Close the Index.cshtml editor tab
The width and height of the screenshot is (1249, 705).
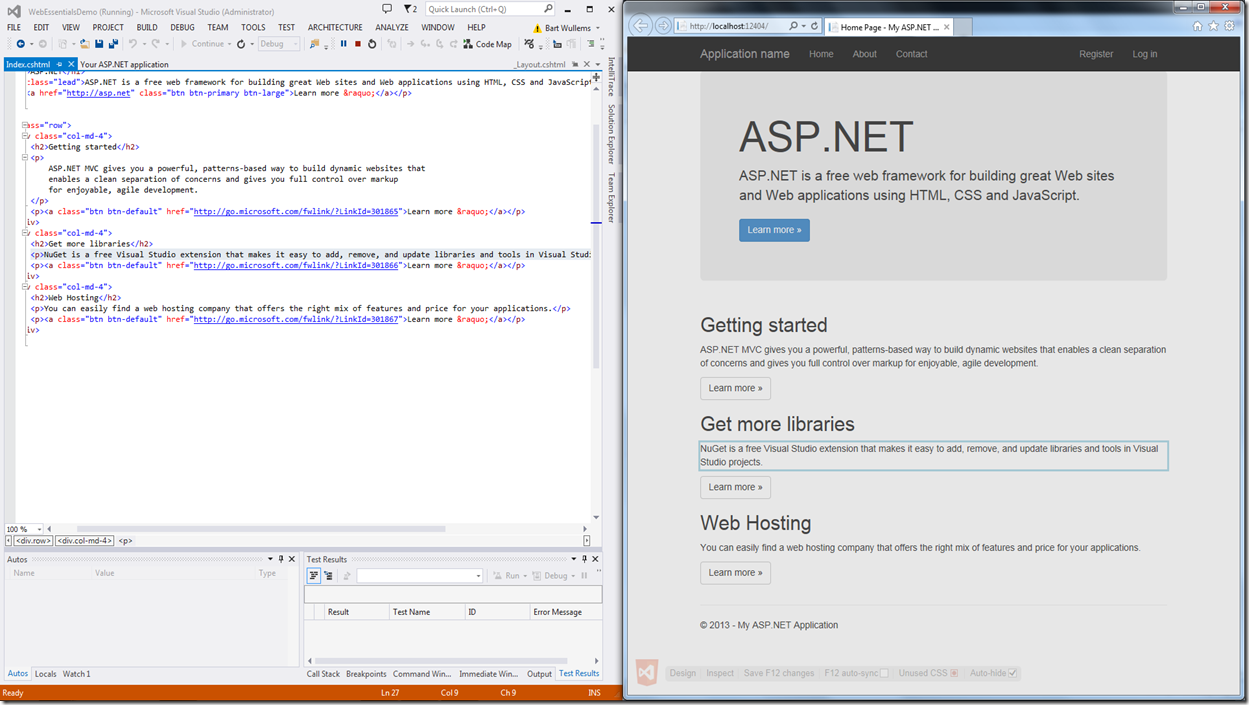tap(71, 64)
